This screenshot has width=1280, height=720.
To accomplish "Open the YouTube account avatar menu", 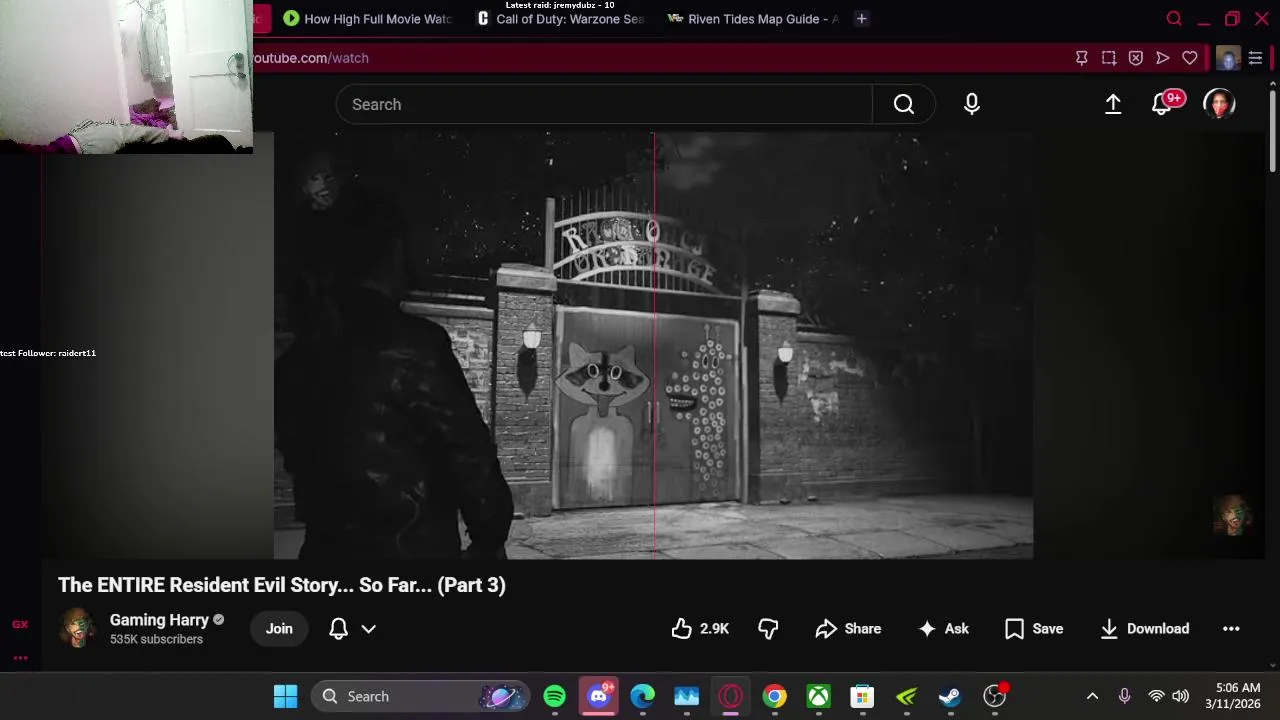I will (1219, 104).
